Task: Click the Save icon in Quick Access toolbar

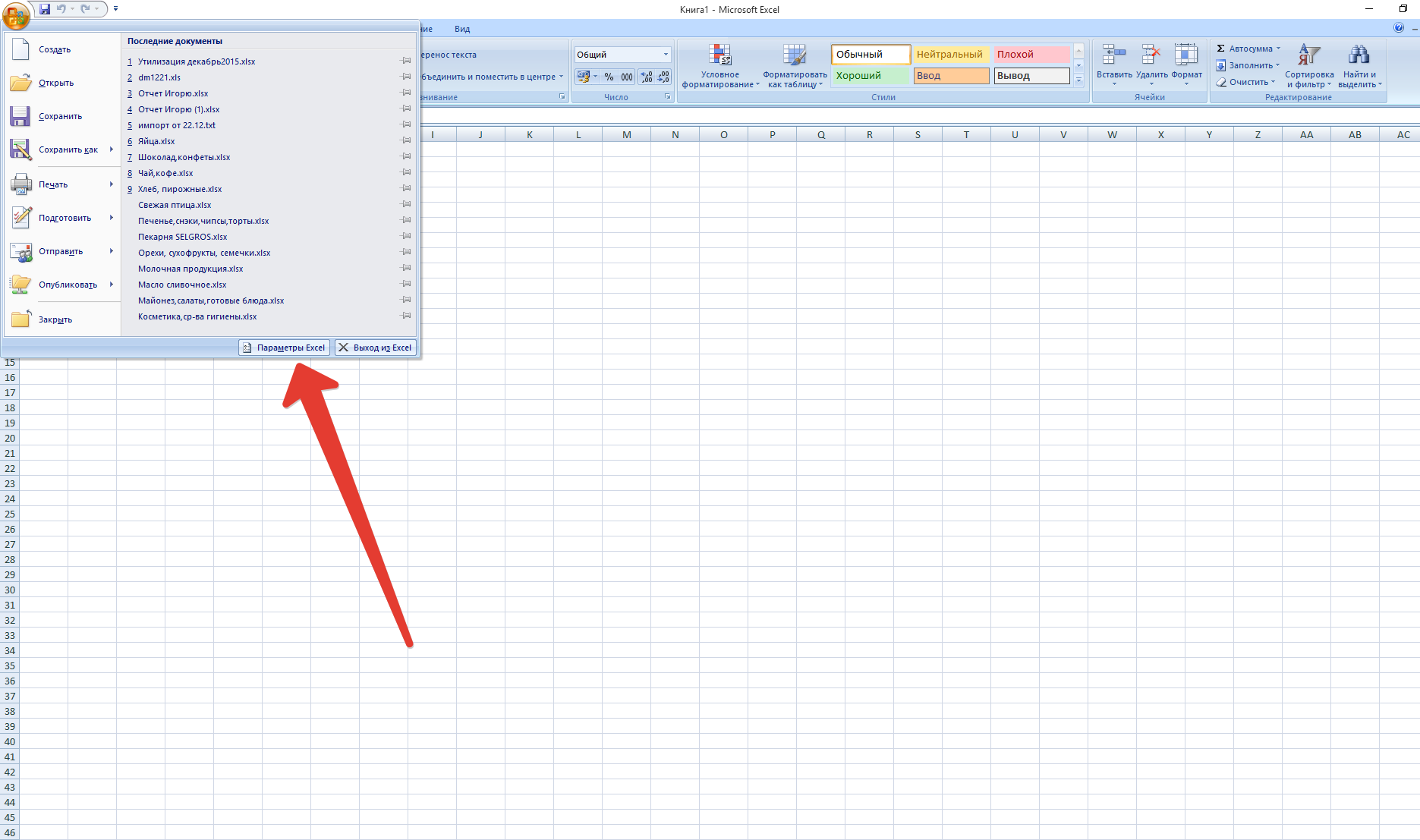Action: point(45,9)
